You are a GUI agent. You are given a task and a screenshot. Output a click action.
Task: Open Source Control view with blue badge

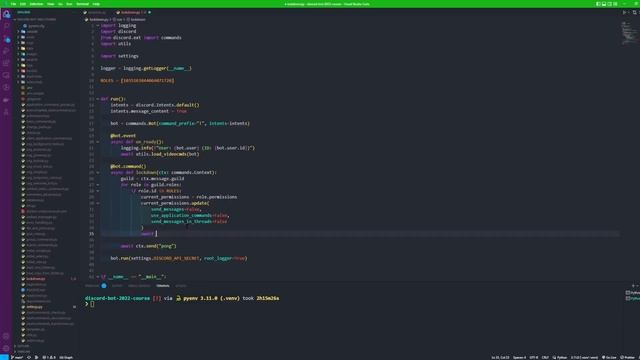[x=6, y=38]
